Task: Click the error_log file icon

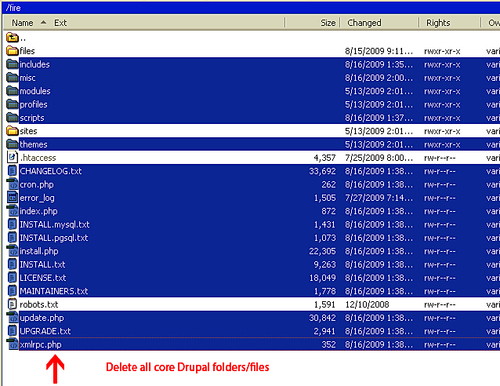Action: (12, 197)
